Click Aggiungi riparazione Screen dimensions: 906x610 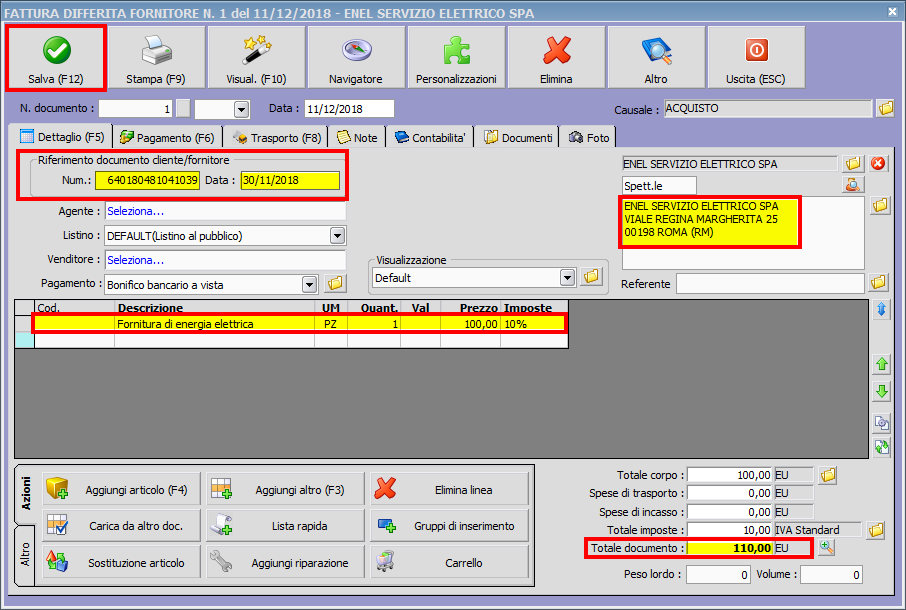pyautogui.click(x=285, y=562)
